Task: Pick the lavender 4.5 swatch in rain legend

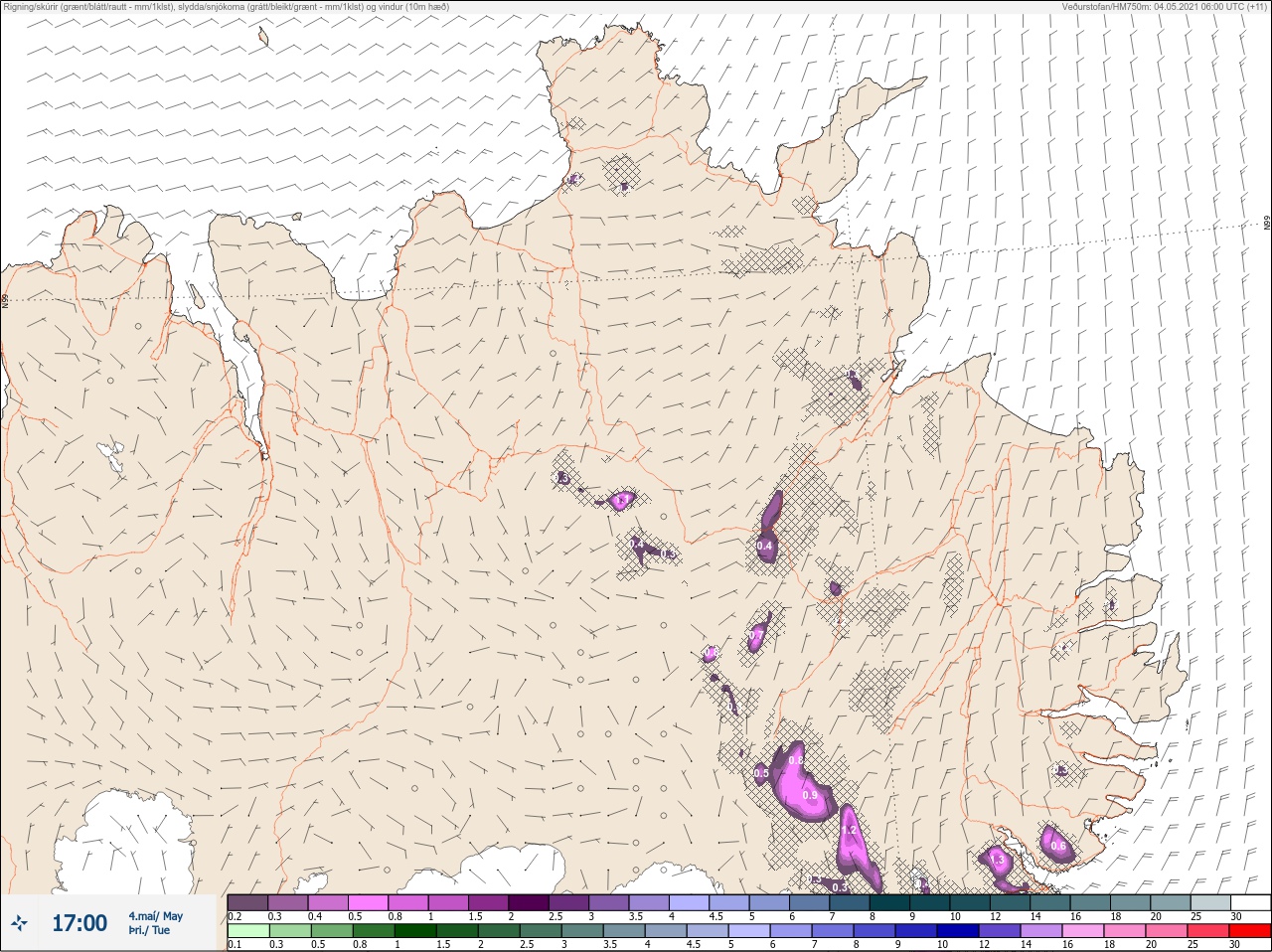Action: 708,931
